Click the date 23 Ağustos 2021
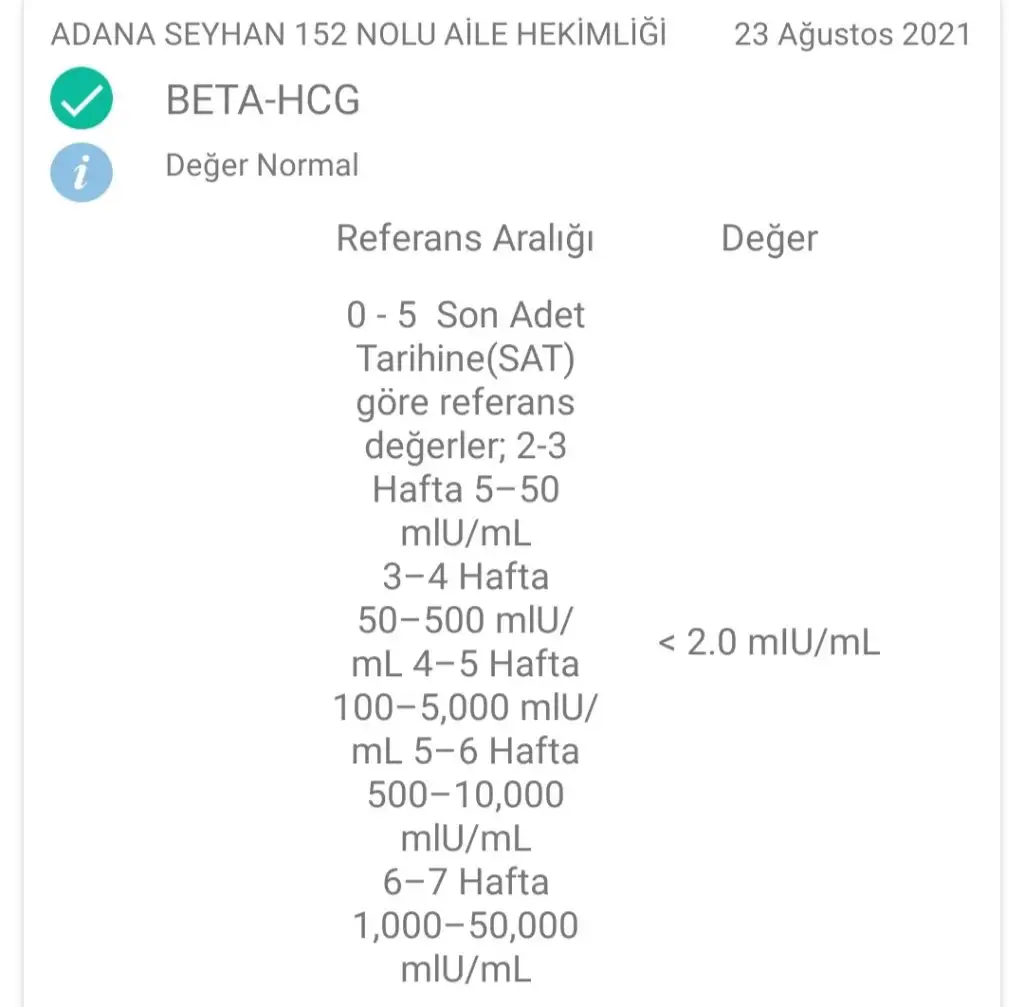The width and height of the screenshot is (1024, 1007). point(852,34)
